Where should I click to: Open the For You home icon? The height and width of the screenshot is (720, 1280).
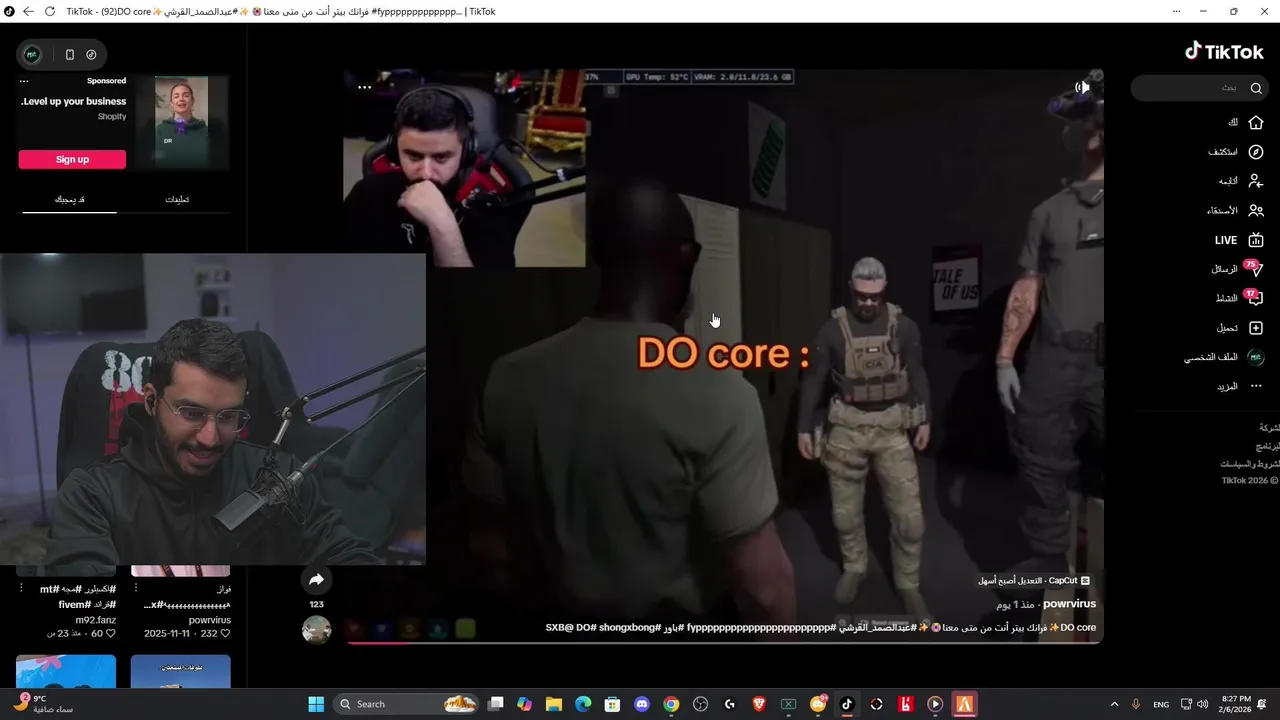1256,122
